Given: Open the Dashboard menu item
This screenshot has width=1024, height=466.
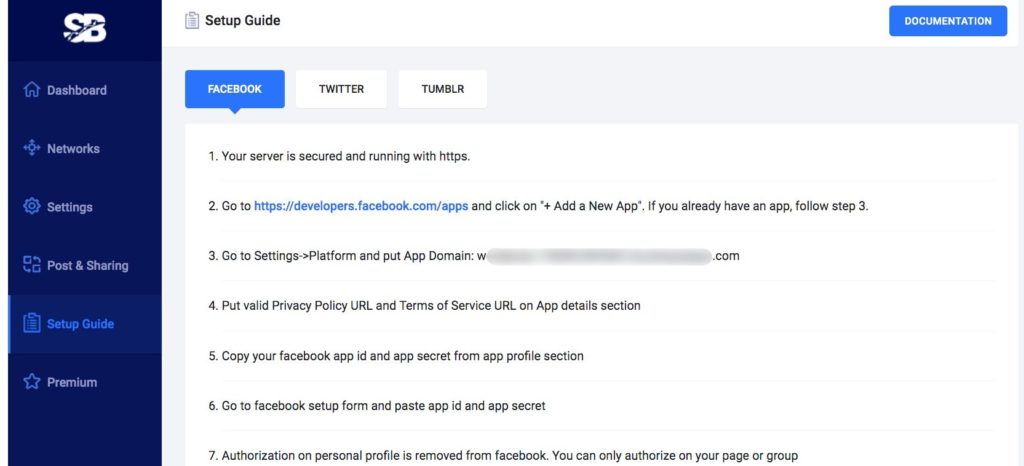Looking at the screenshot, I should tap(85, 90).
